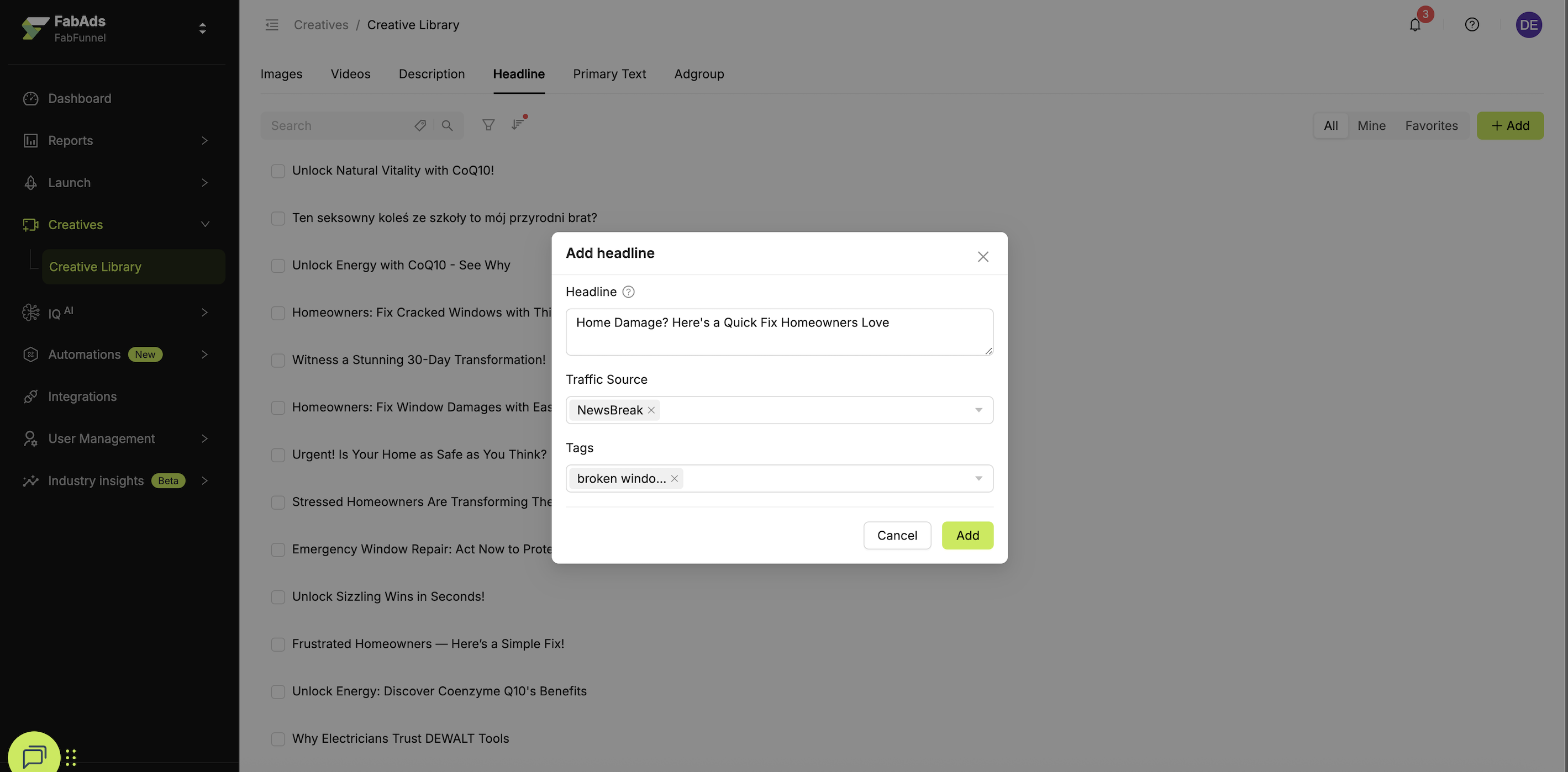The image size is (1568, 772).
Task: Tick the Why Electricians Trust DEWALT checkbox
Action: click(x=278, y=738)
